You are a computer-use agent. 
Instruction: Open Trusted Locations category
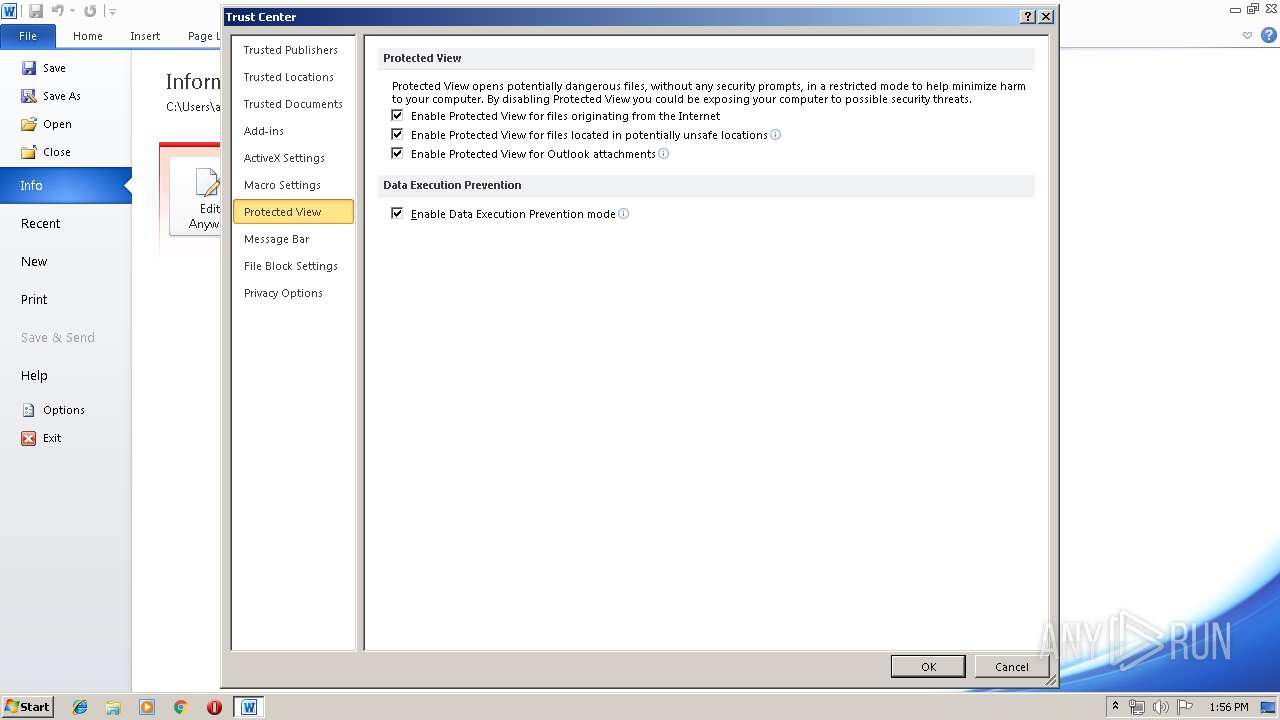293,77
